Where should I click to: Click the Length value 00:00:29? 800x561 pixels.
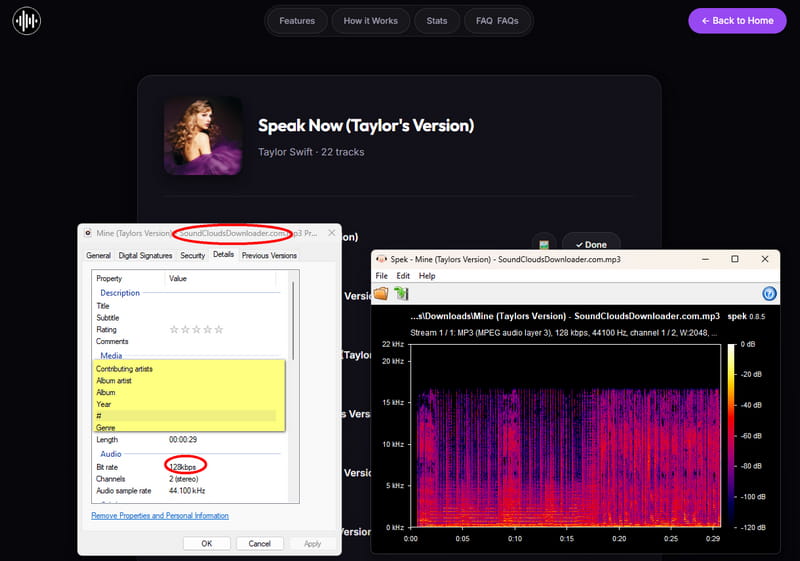point(183,439)
